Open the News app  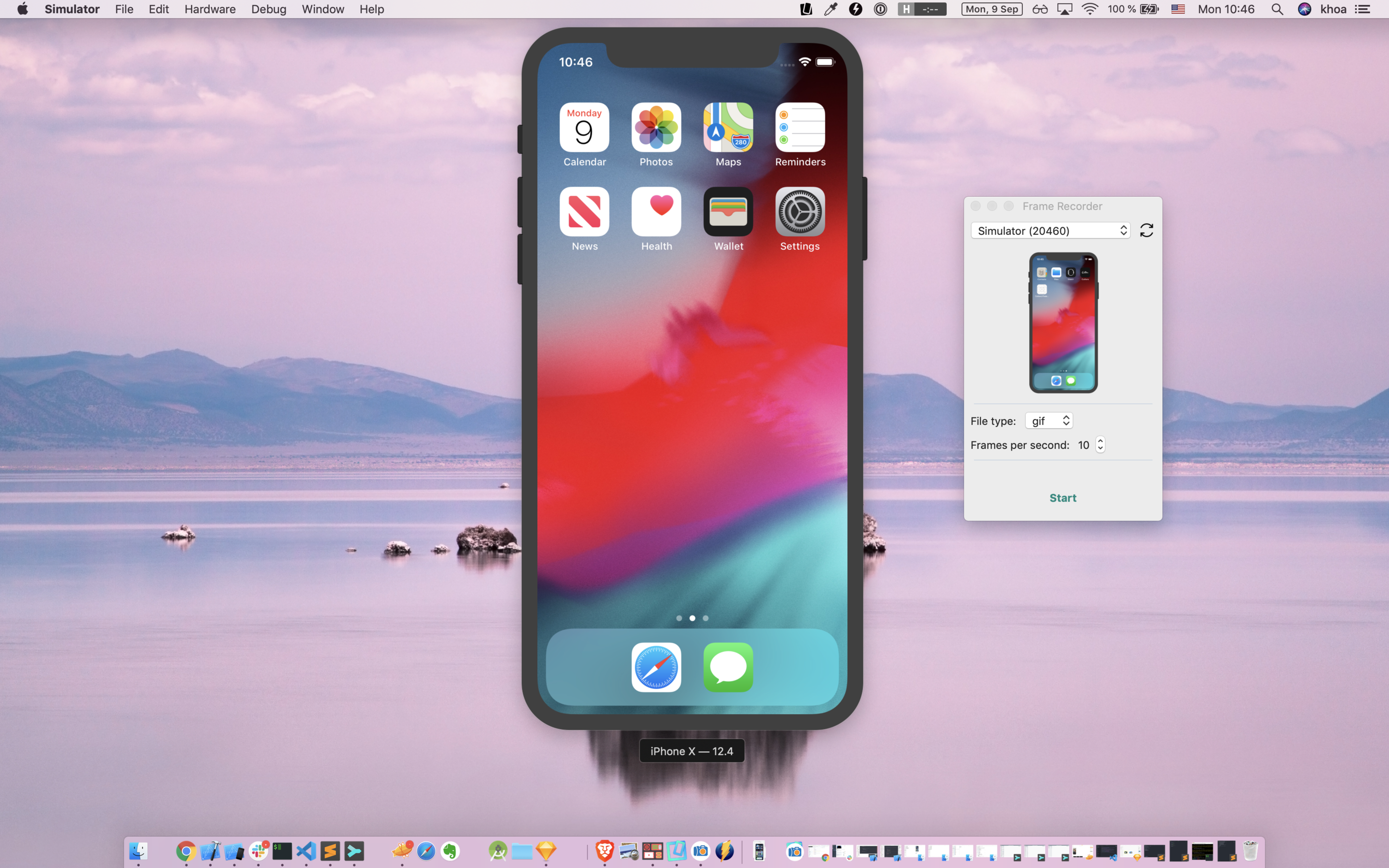(x=585, y=212)
